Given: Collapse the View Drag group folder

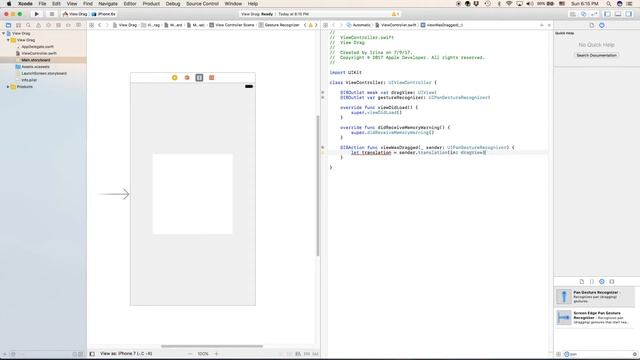Looking at the screenshot, I should coord(8,40).
